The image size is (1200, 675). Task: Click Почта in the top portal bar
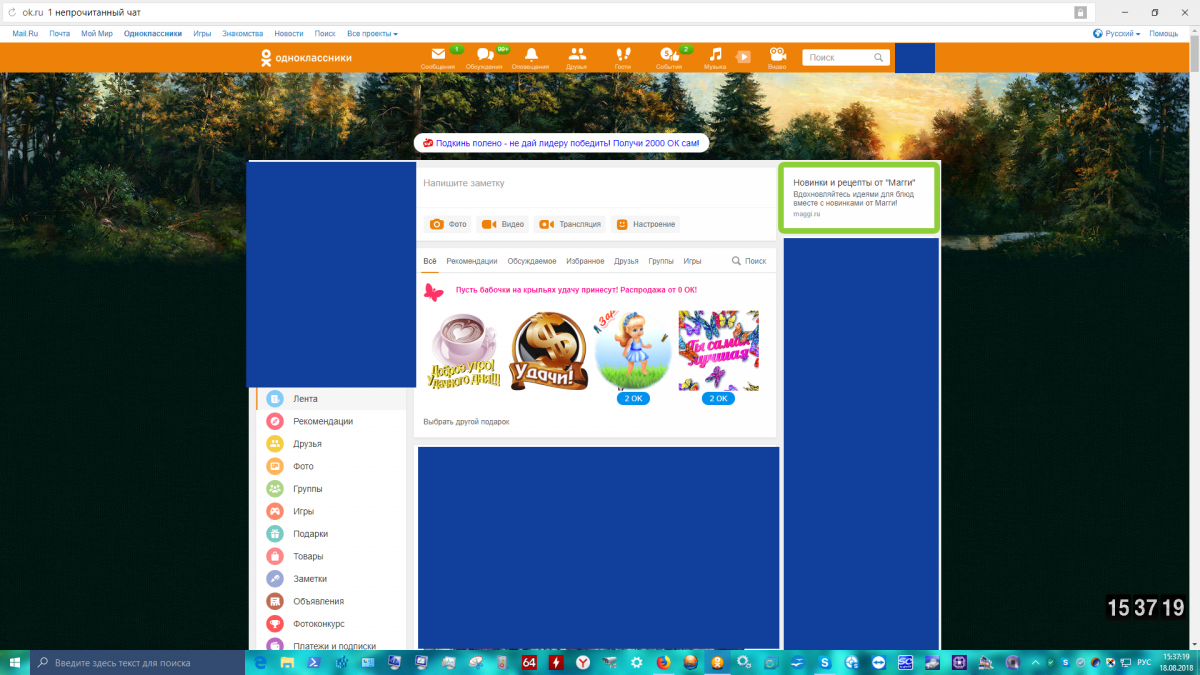(x=59, y=34)
